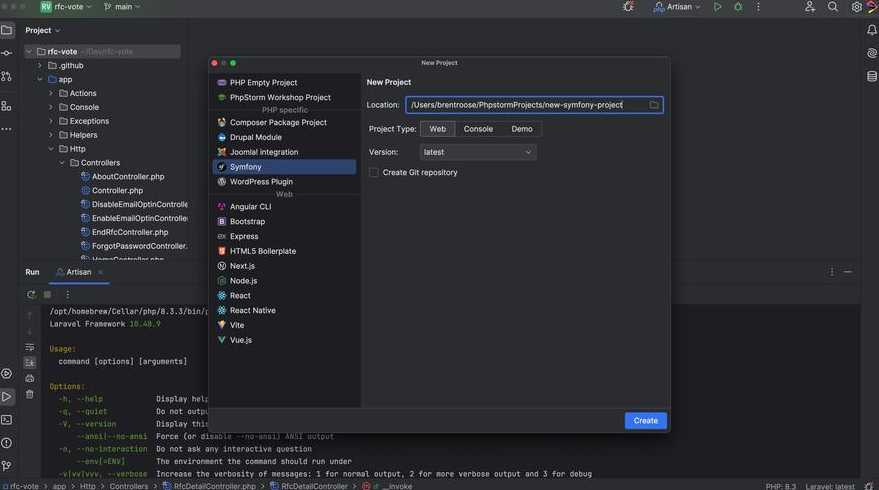Choose PHP Empty Project generator

pyautogui.click(x=284, y=82)
